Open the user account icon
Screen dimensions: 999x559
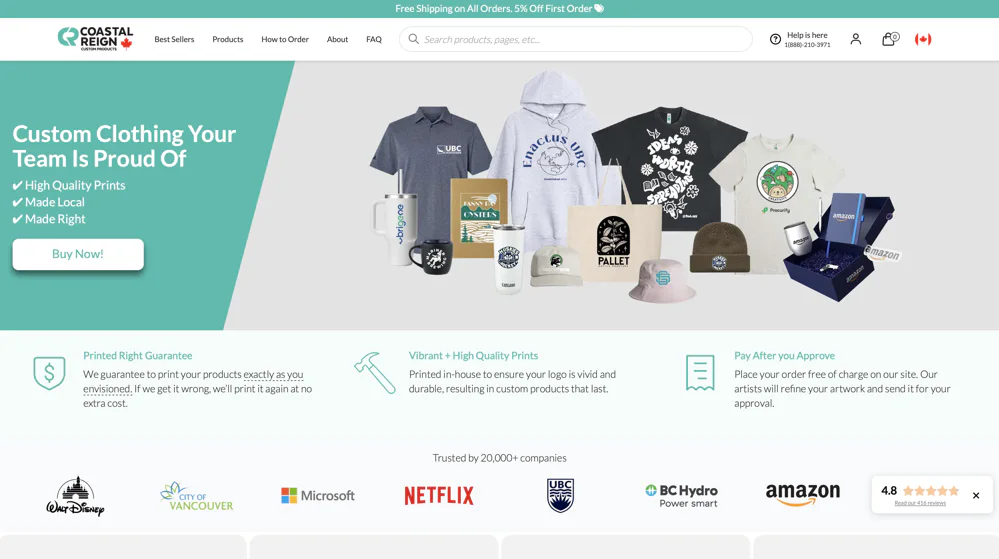pyautogui.click(x=856, y=40)
